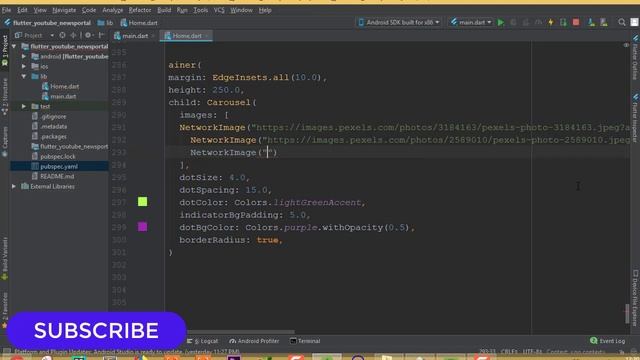Viewport: 640px width, 360px height.
Task: Open the Project view mode dropdown
Action: (34, 36)
